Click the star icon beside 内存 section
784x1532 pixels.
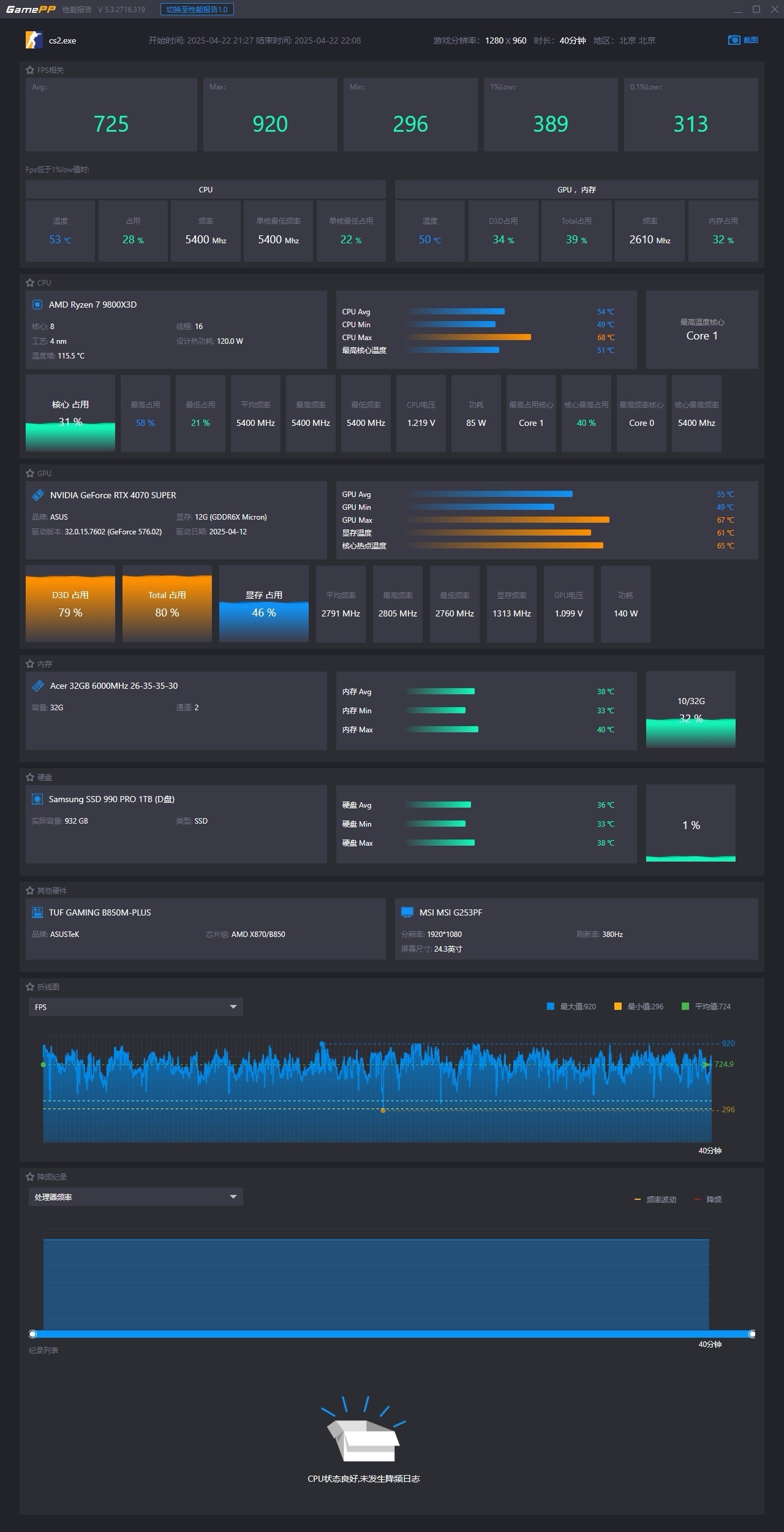pos(30,664)
